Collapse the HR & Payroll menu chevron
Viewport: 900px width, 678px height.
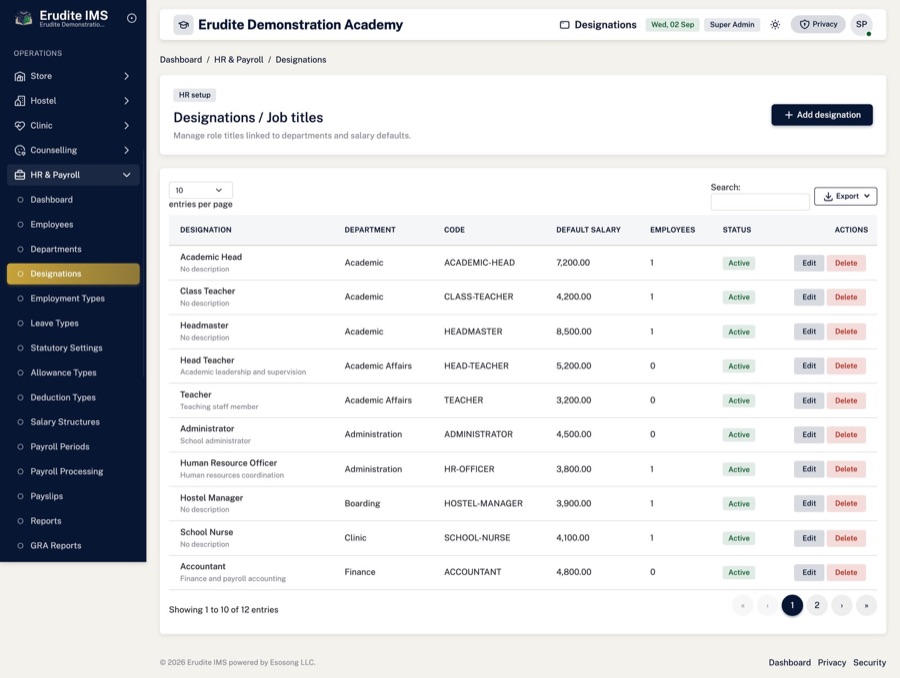click(126, 175)
